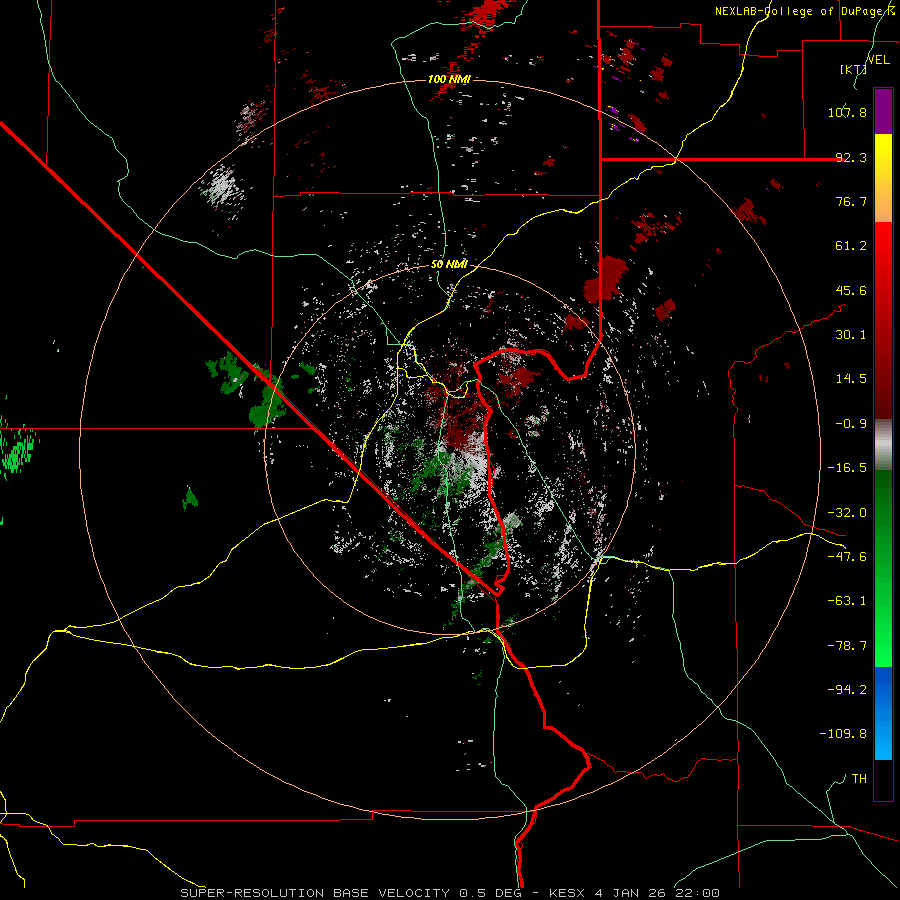Click the VEL legend title

pyautogui.click(x=878, y=60)
